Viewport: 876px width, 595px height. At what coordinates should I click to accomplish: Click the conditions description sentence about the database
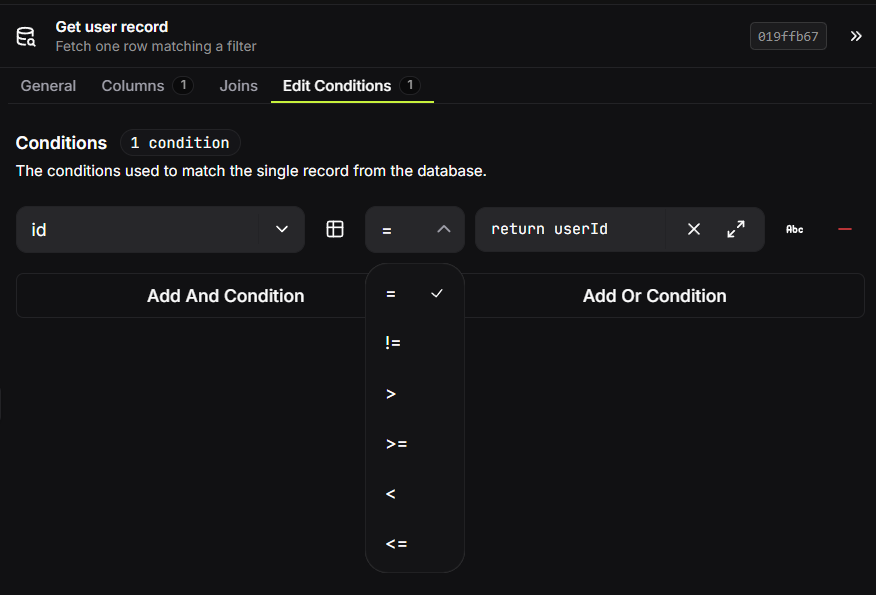tap(251, 171)
